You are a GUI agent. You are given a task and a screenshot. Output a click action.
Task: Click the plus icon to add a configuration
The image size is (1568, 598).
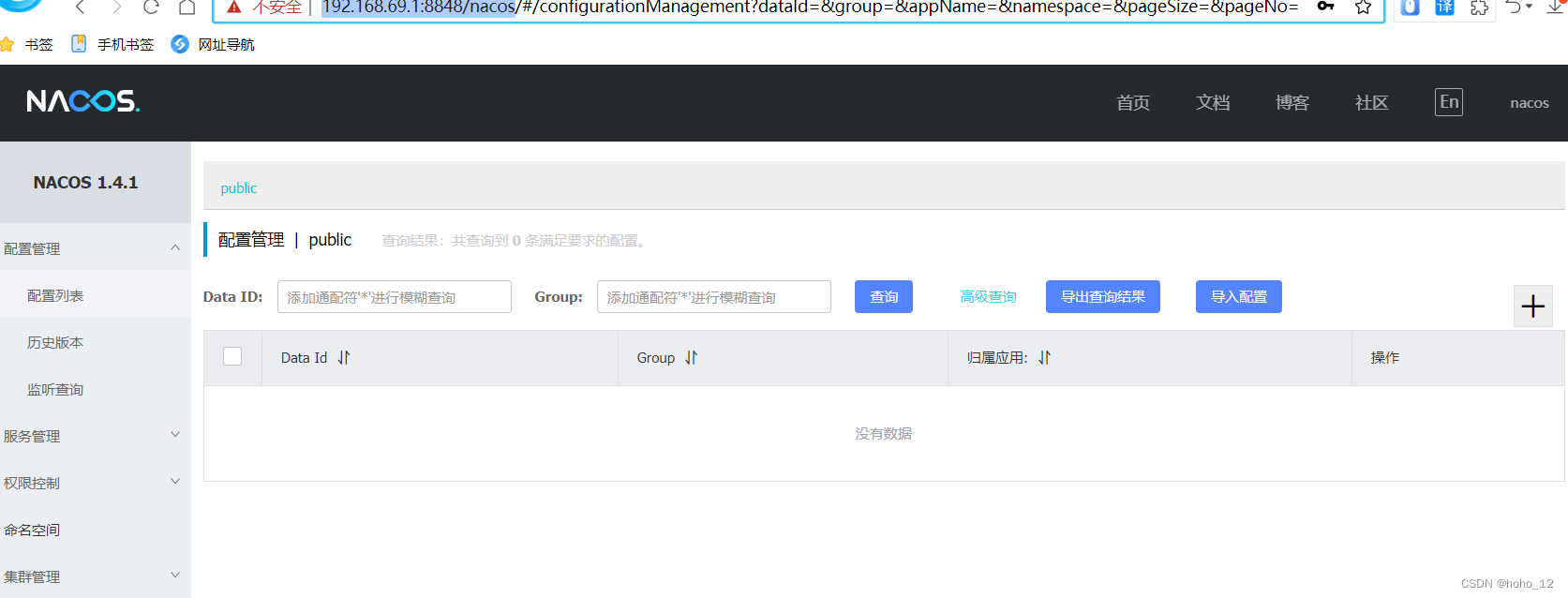click(x=1532, y=306)
